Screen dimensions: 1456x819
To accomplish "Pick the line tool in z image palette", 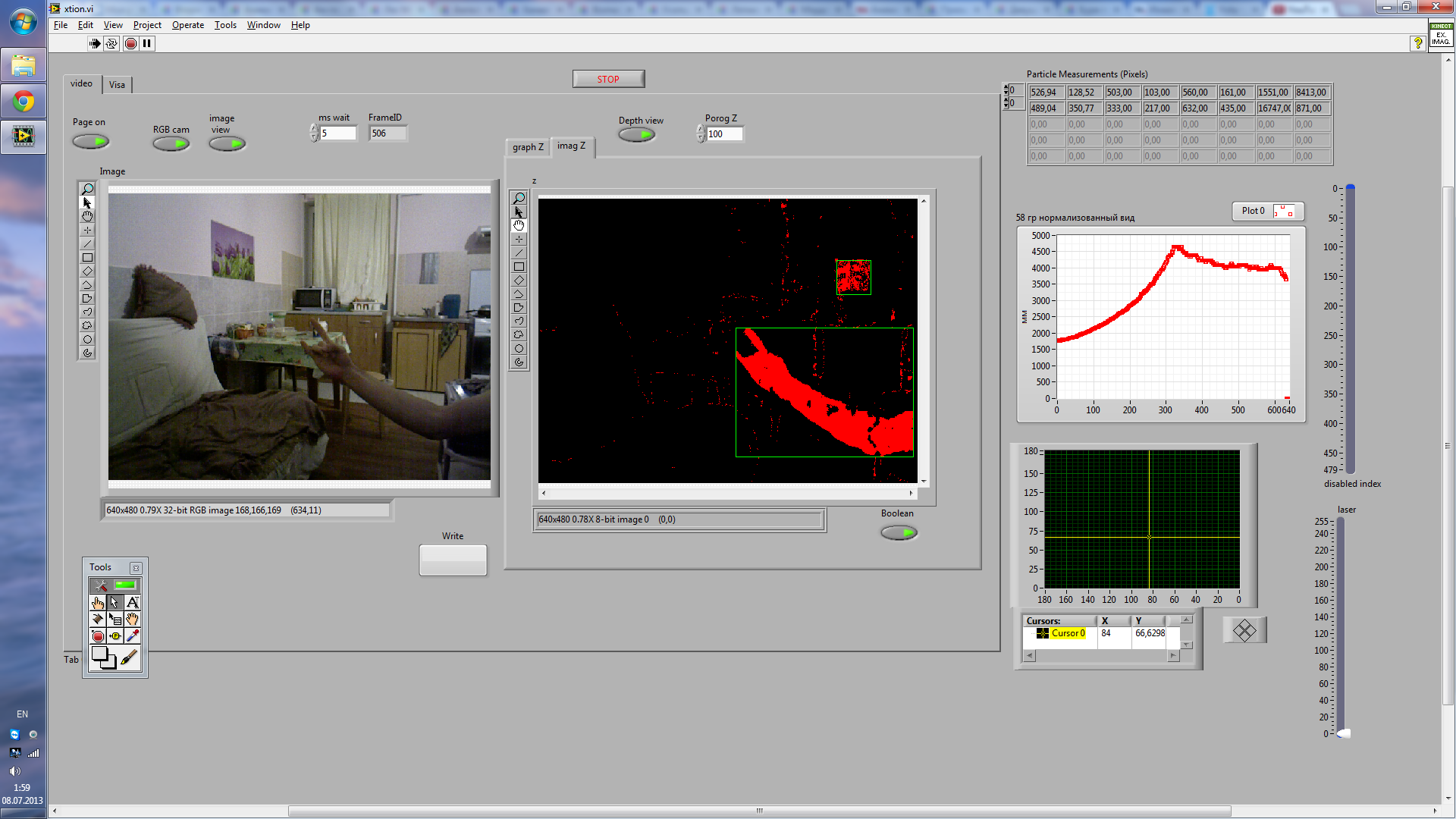I will pos(519,253).
